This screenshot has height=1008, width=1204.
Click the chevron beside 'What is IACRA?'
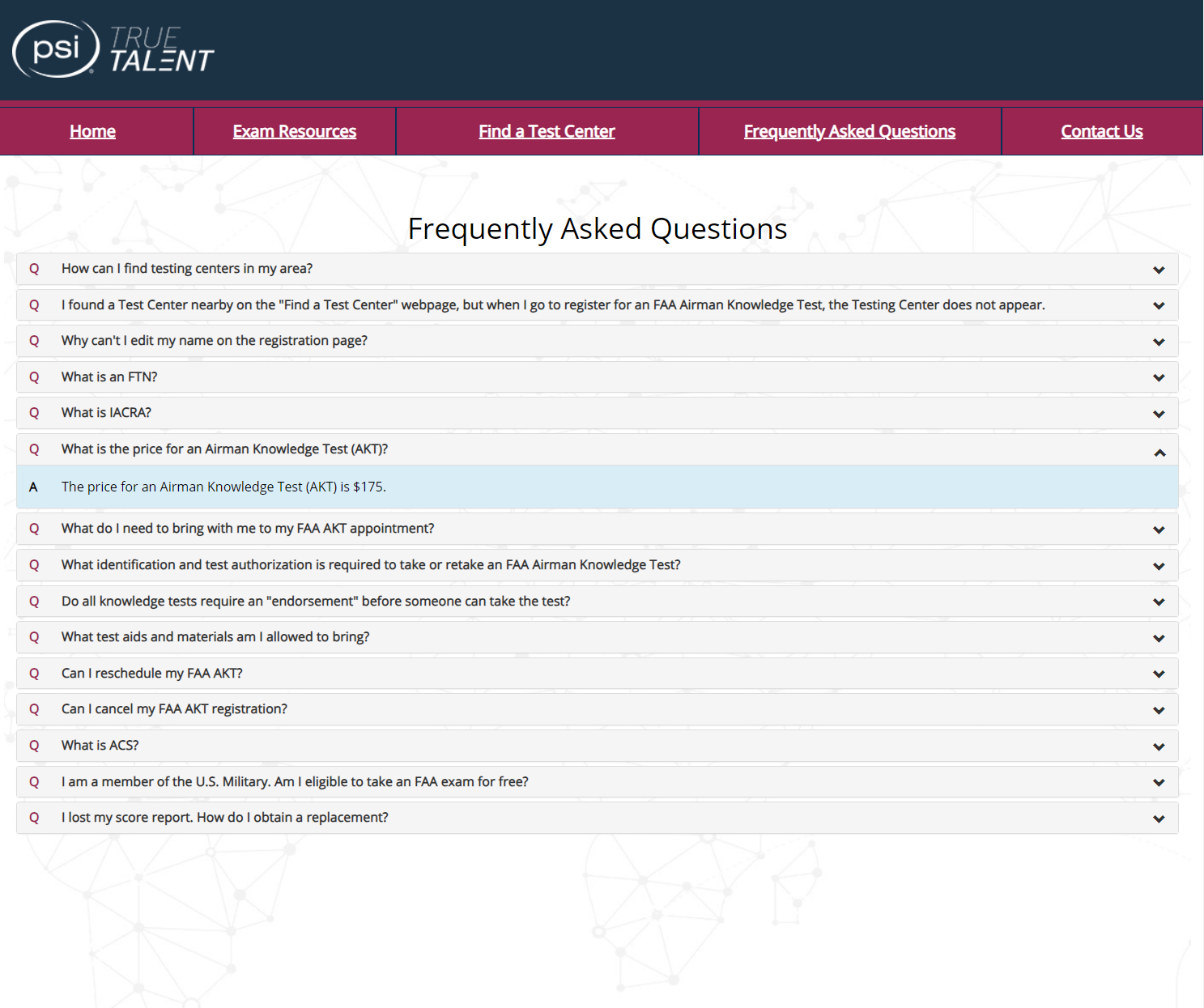point(1159,414)
